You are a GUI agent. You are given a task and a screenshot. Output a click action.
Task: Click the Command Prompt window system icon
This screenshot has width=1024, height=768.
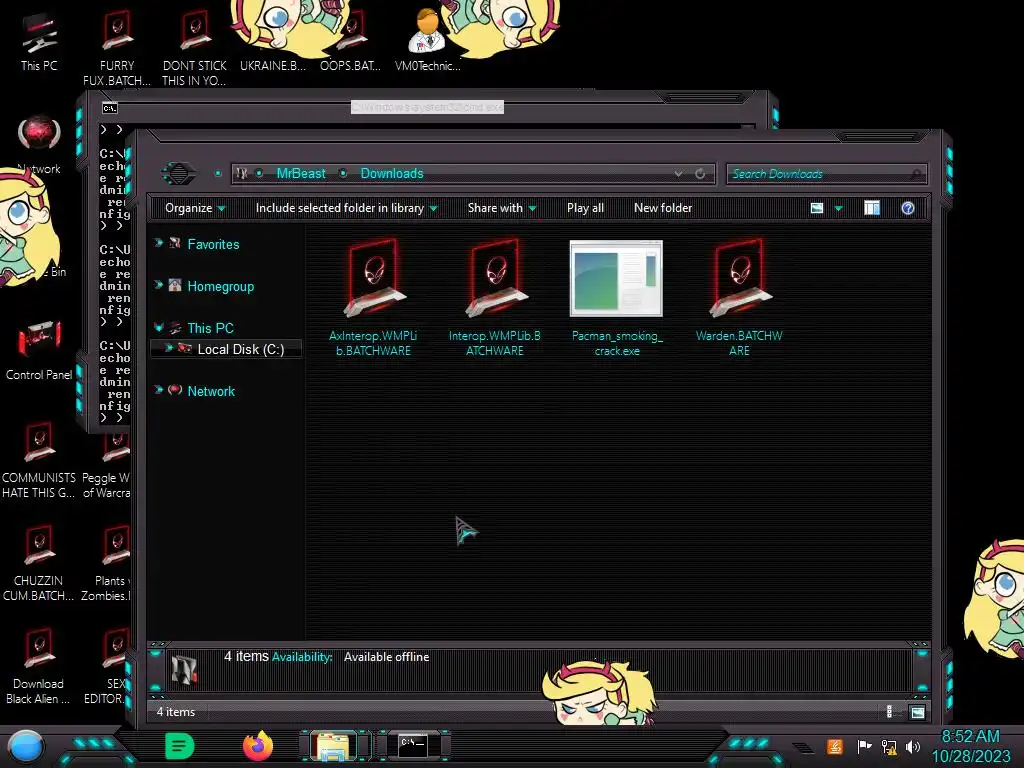[x=110, y=108]
